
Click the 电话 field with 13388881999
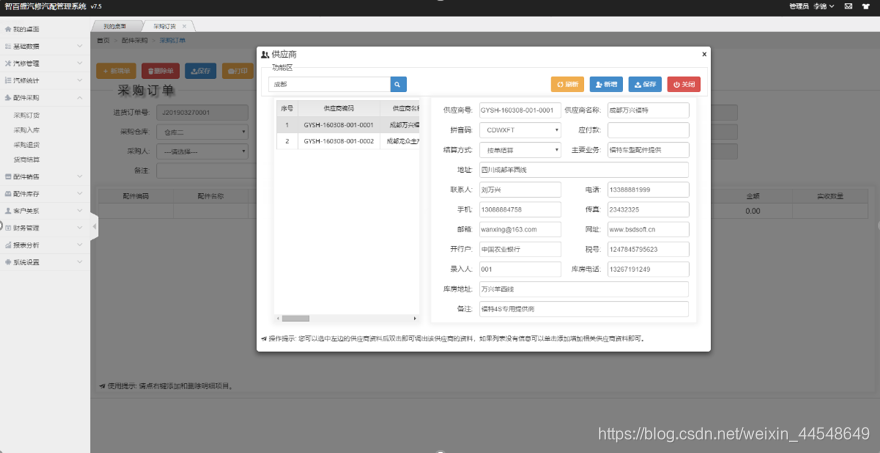point(648,190)
